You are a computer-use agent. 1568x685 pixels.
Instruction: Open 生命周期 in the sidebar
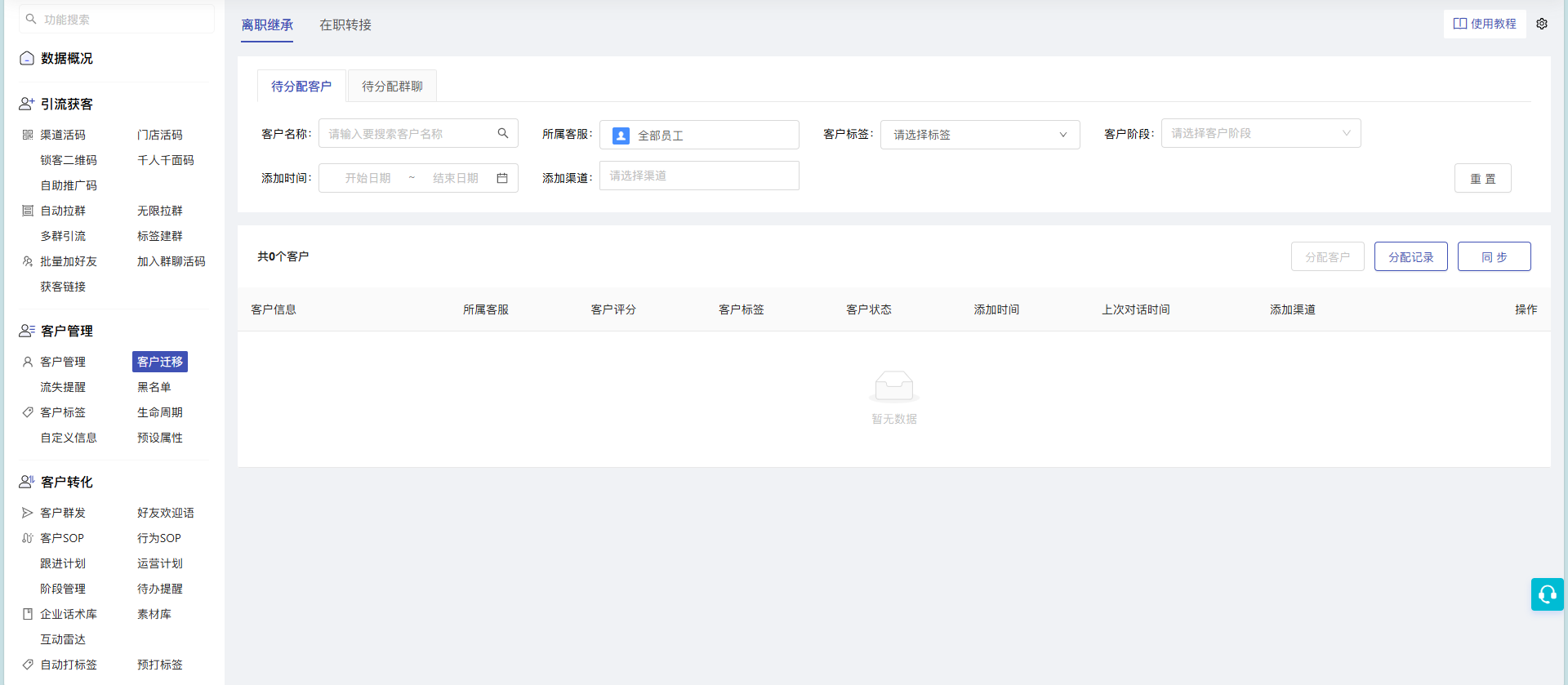point(160,412)
